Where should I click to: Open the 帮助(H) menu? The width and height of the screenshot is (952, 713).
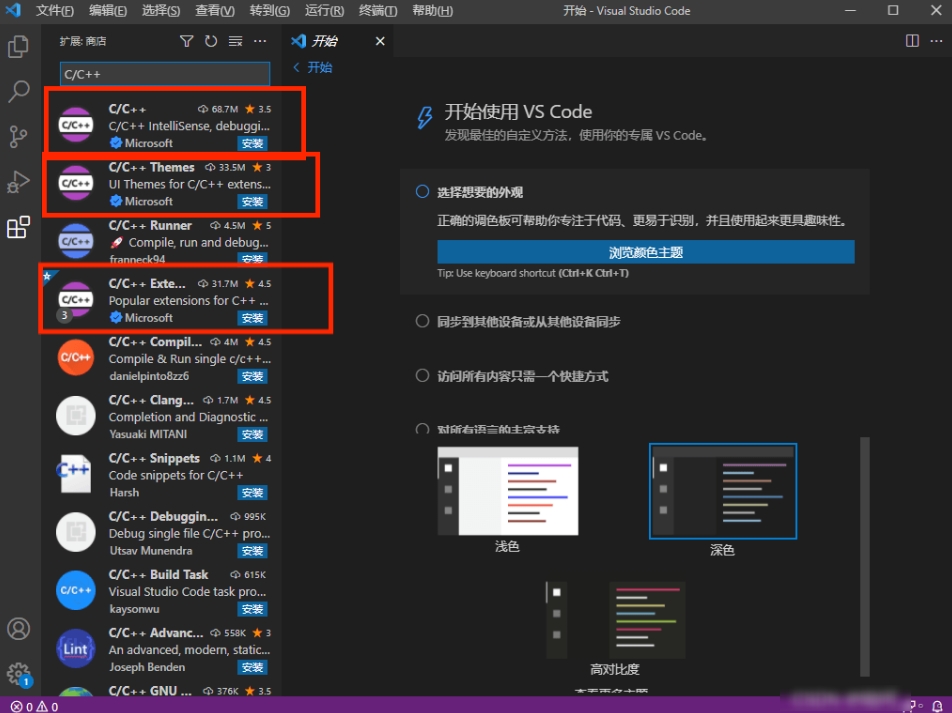click(432, 10)
